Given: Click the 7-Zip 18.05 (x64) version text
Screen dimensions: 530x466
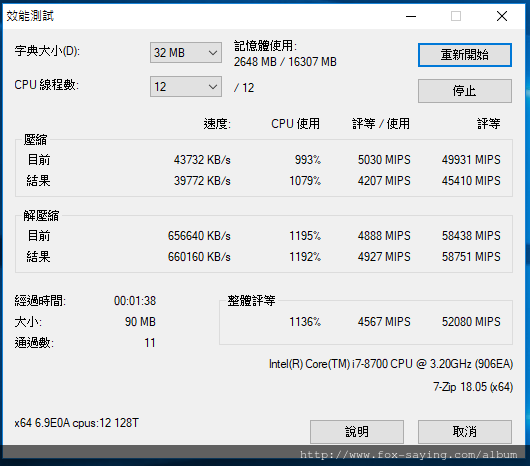Looking at the screenshot, I should point(473,387).
